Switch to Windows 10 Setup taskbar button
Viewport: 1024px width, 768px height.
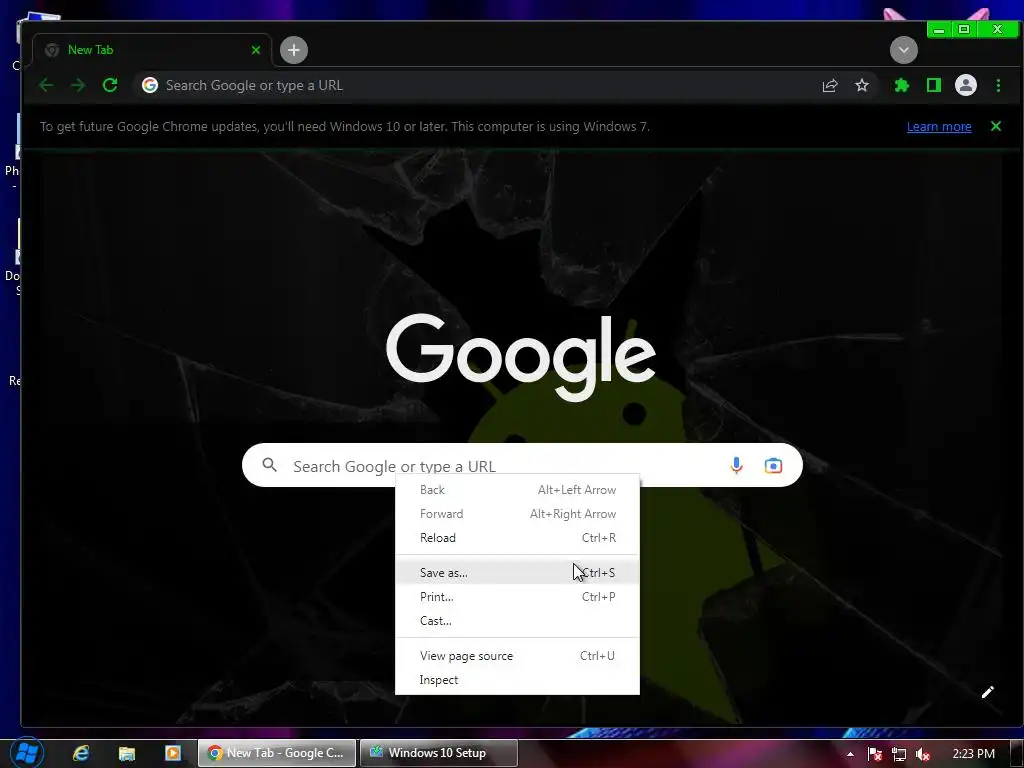pos(439,753)
